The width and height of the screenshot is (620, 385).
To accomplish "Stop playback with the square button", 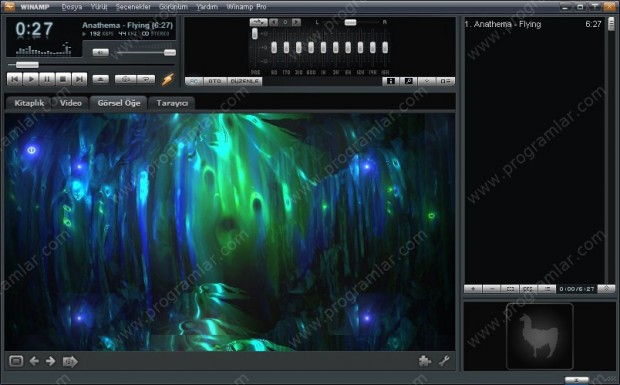I will pyautogui.click(x=63, y=79).
